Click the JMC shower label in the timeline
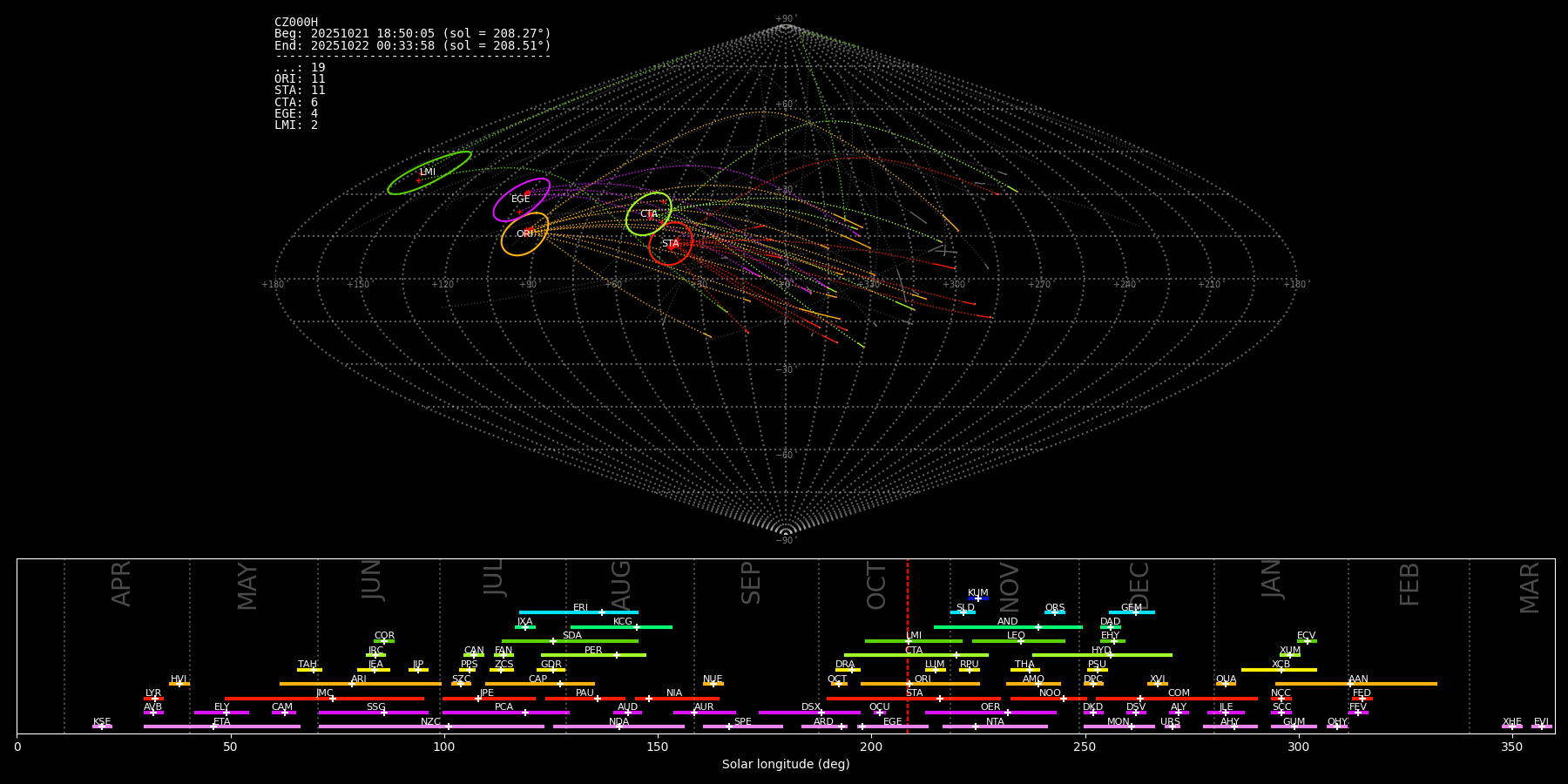 [324, 693]
